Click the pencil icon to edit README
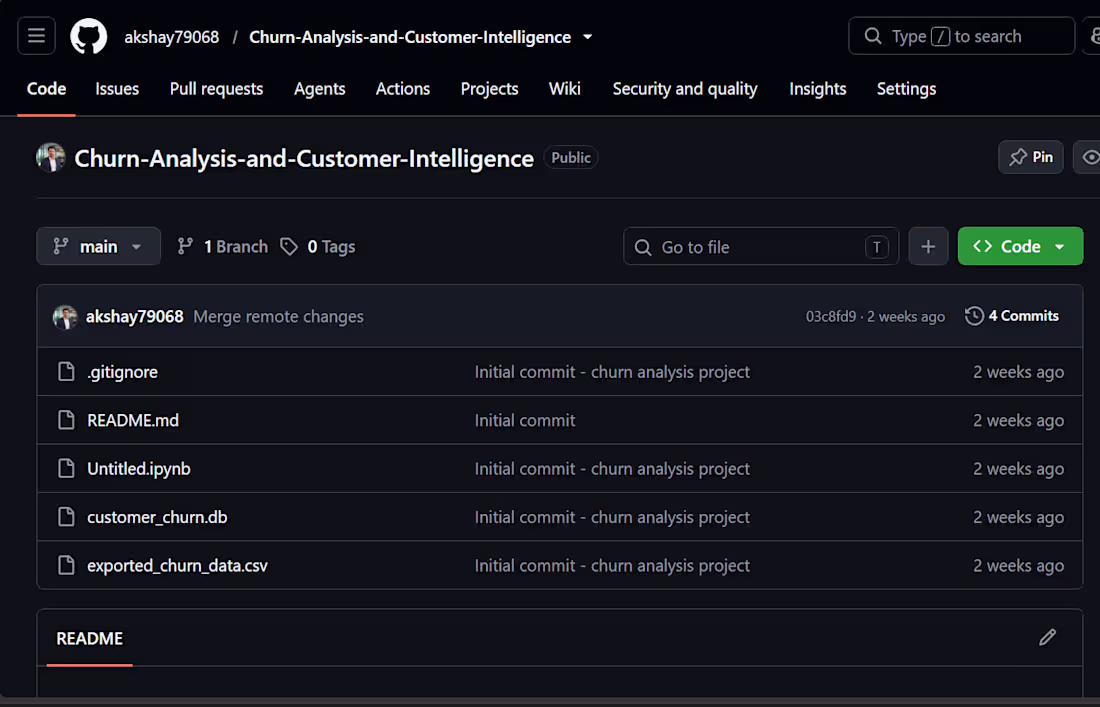The height and width of the screenshot is (707, 1100). coord(1047,637)
